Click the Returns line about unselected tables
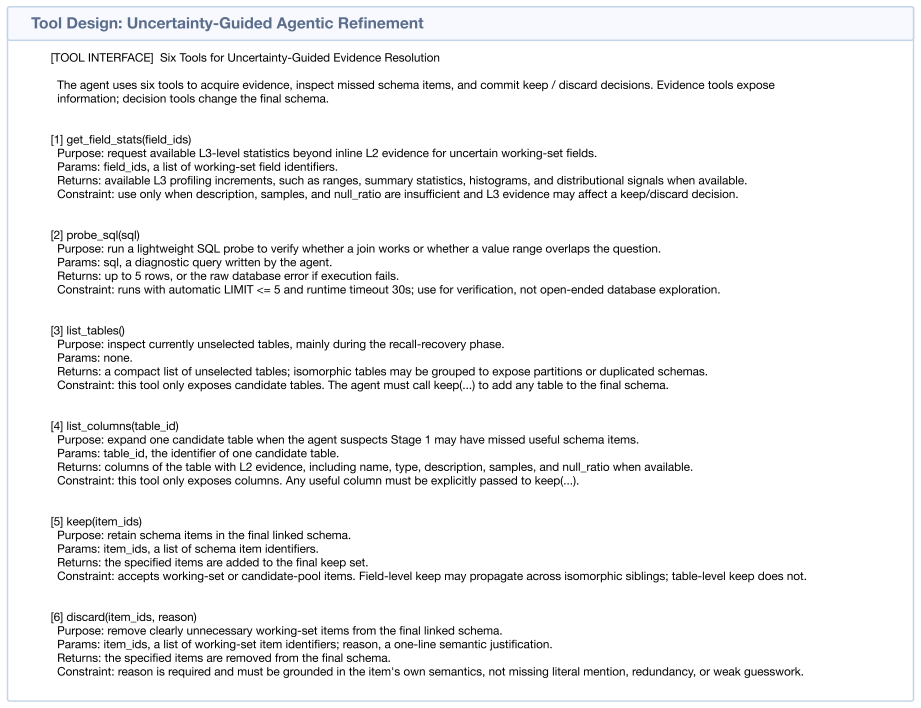This screenshot has width=921, height=708. click(x=382, y=371)
